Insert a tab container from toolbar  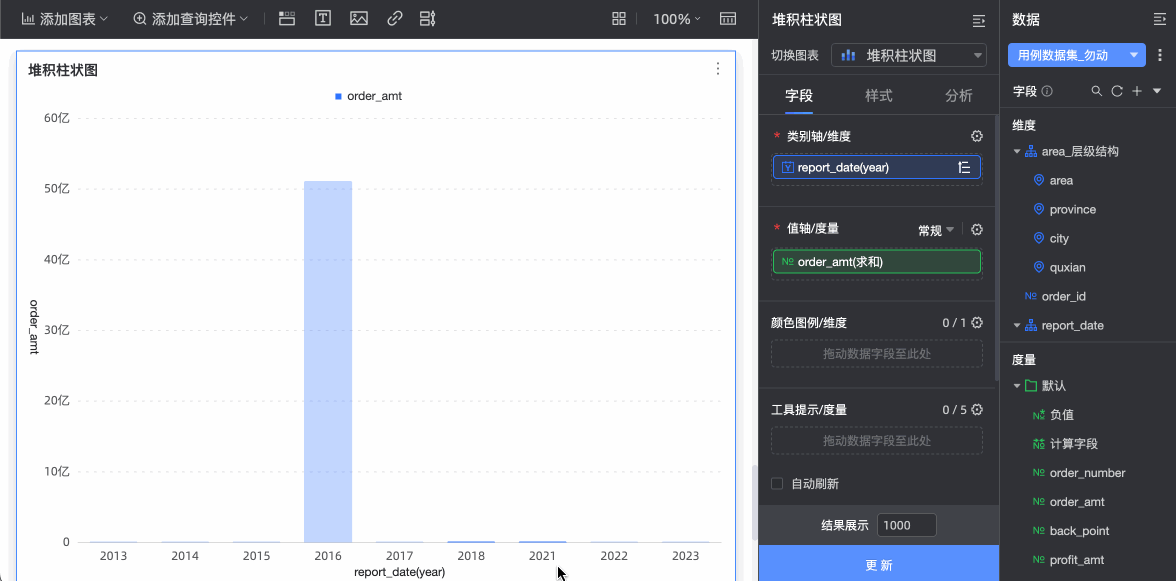[286, 19]
